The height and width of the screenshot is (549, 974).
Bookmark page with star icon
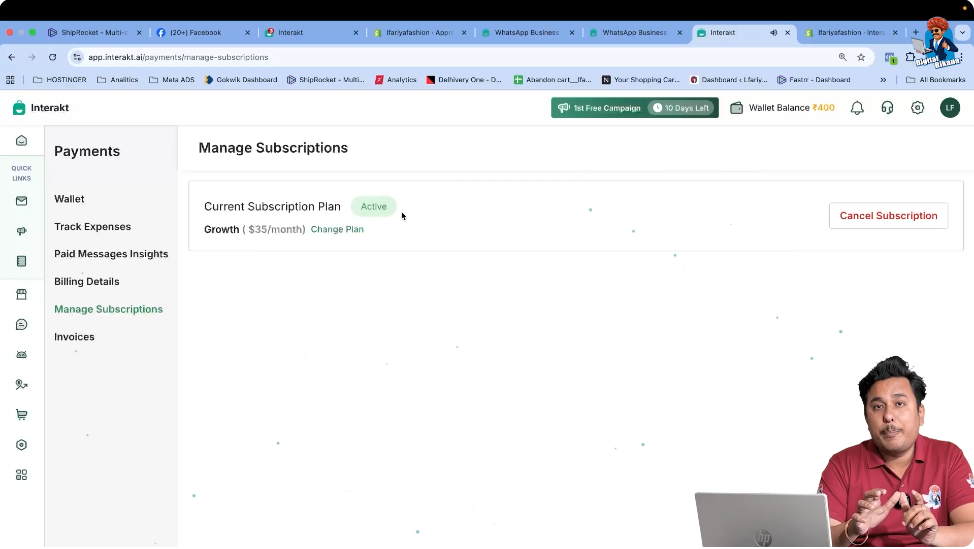click(x=861, y=57)
